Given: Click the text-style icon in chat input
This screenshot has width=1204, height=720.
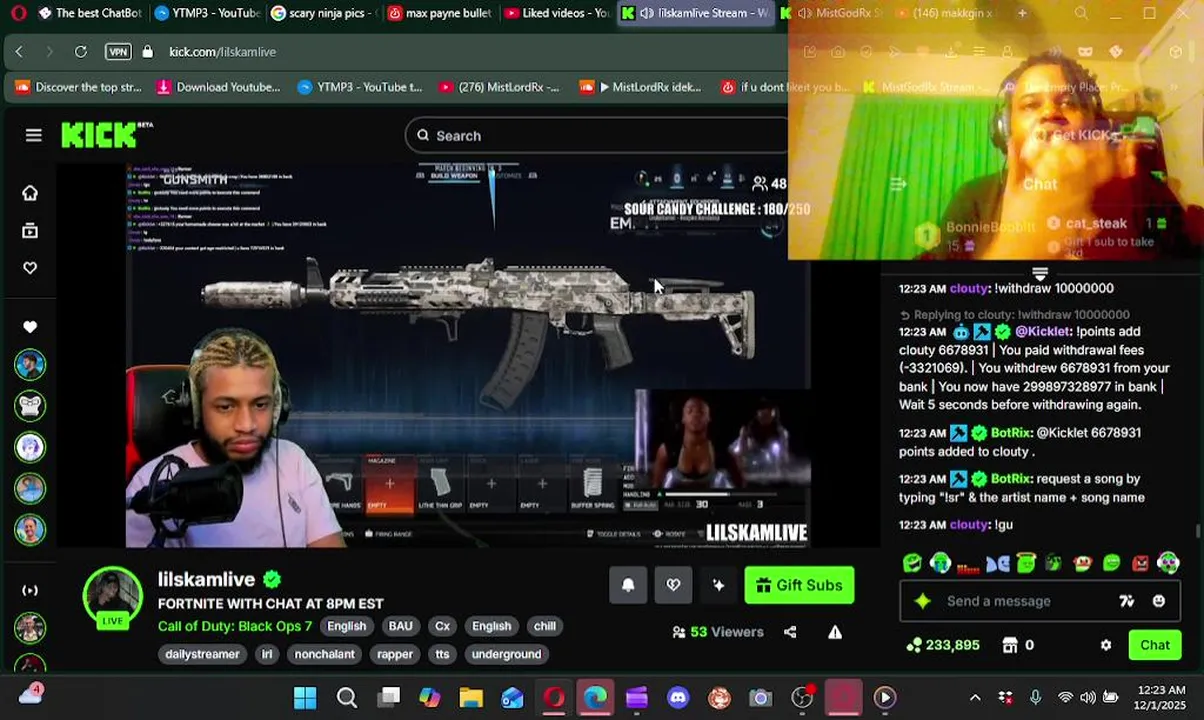Looking at the screenshot, I should click(1127, 601).
